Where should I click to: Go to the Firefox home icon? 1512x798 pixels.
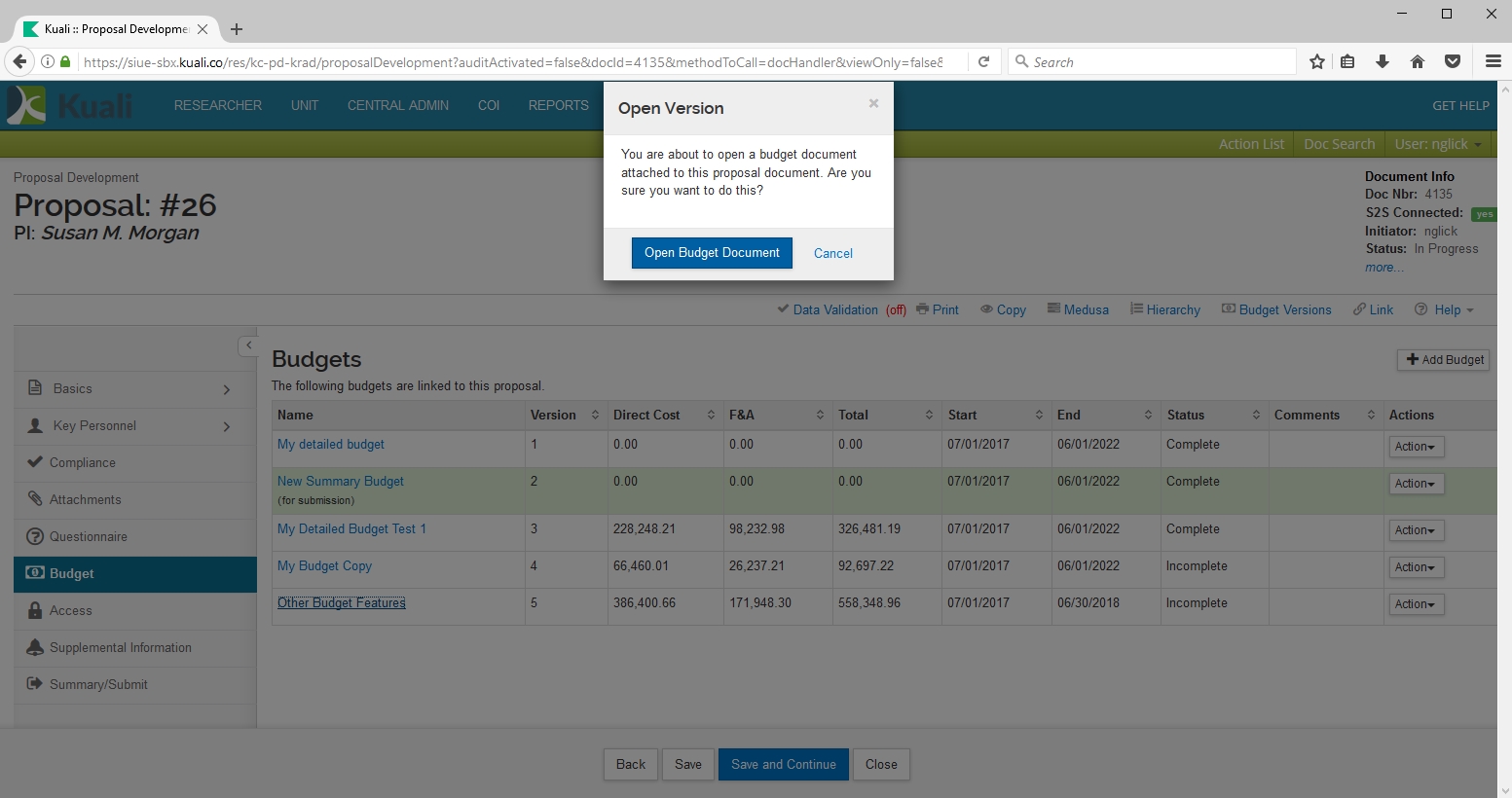point(1417,62)
